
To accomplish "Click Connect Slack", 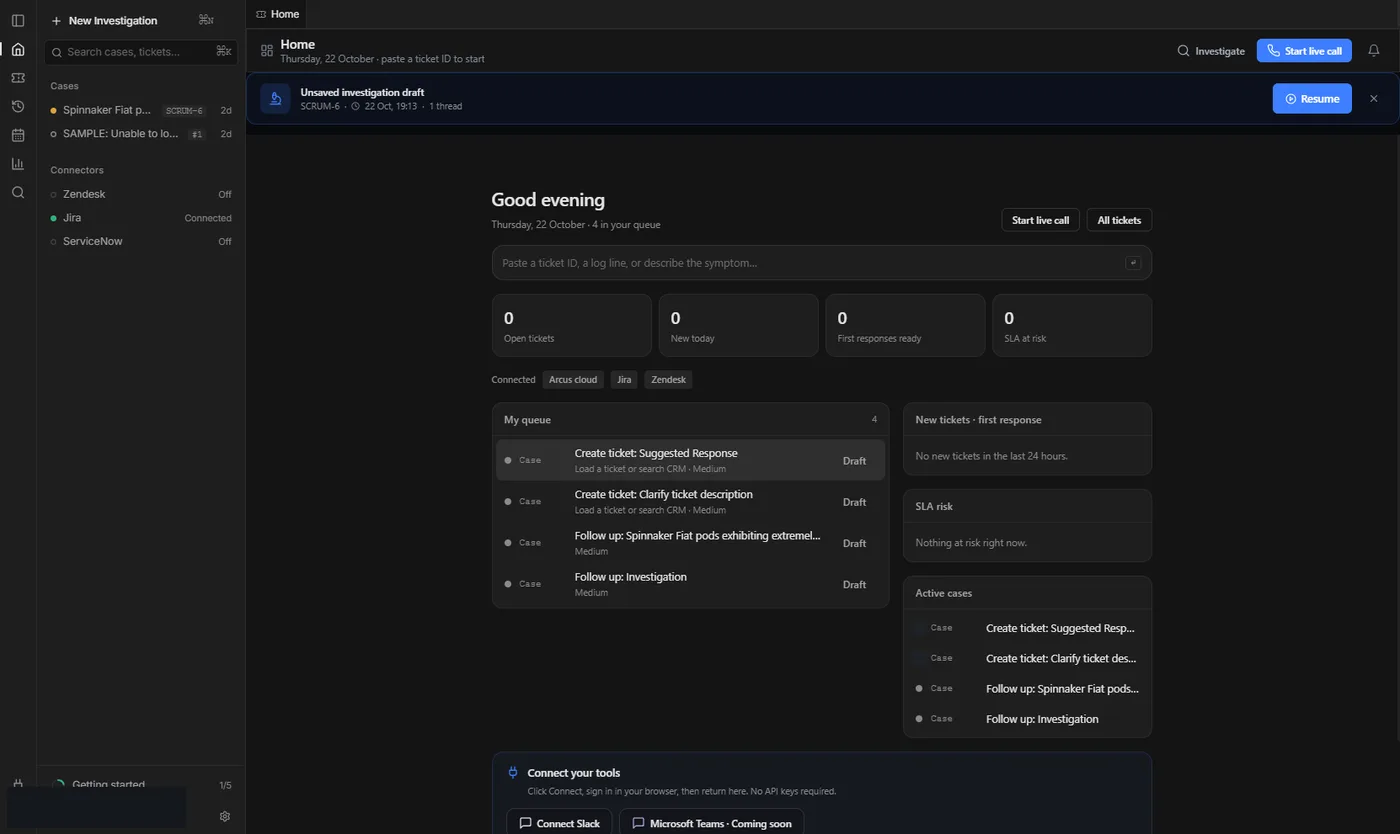I will 559,823.
